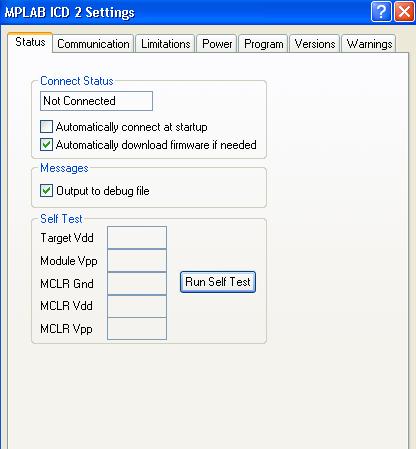Open the Versions tab
Image resolution: width=416 pixels, height=449 pixels.
[315, 44]
